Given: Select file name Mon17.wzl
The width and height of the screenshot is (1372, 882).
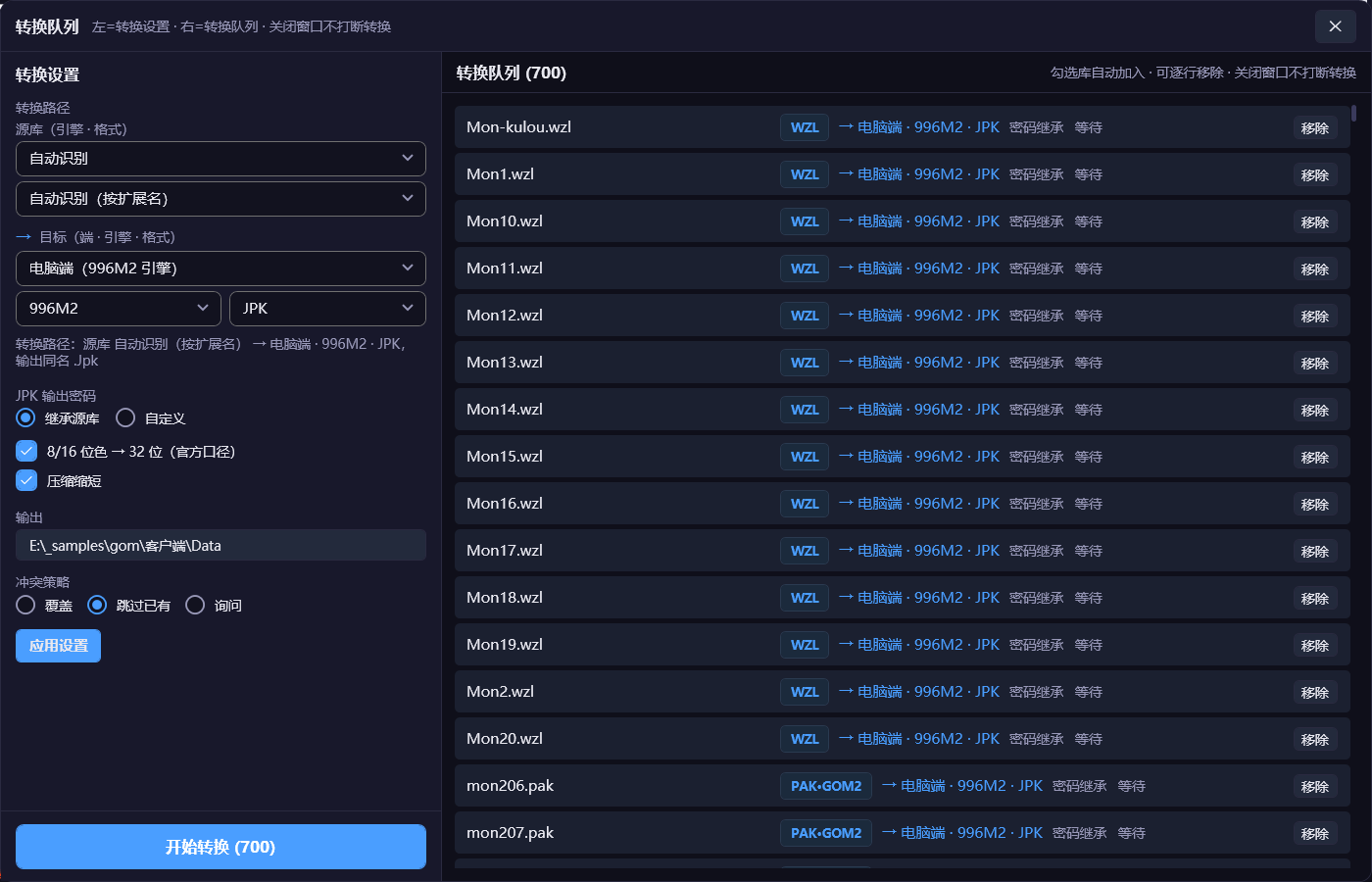Looking at the screenshot, I should (x=505, y=551).
